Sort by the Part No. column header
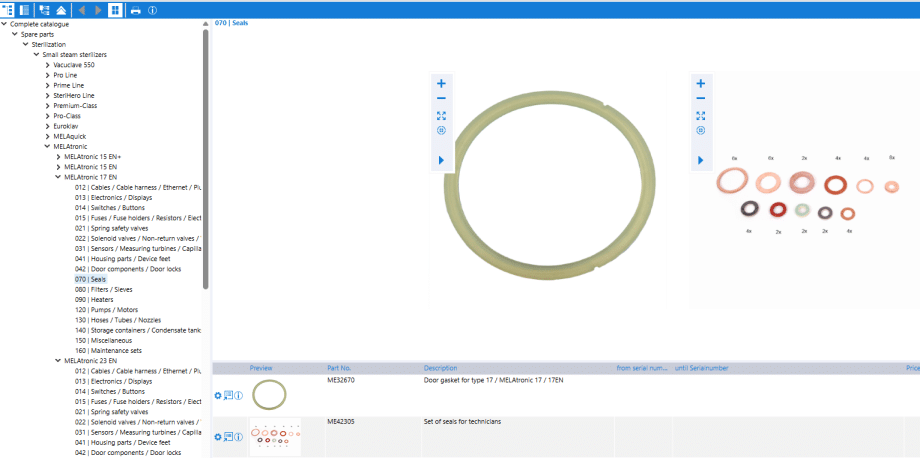This screenshot has height=458, width=920. click(x=339, y=368)
